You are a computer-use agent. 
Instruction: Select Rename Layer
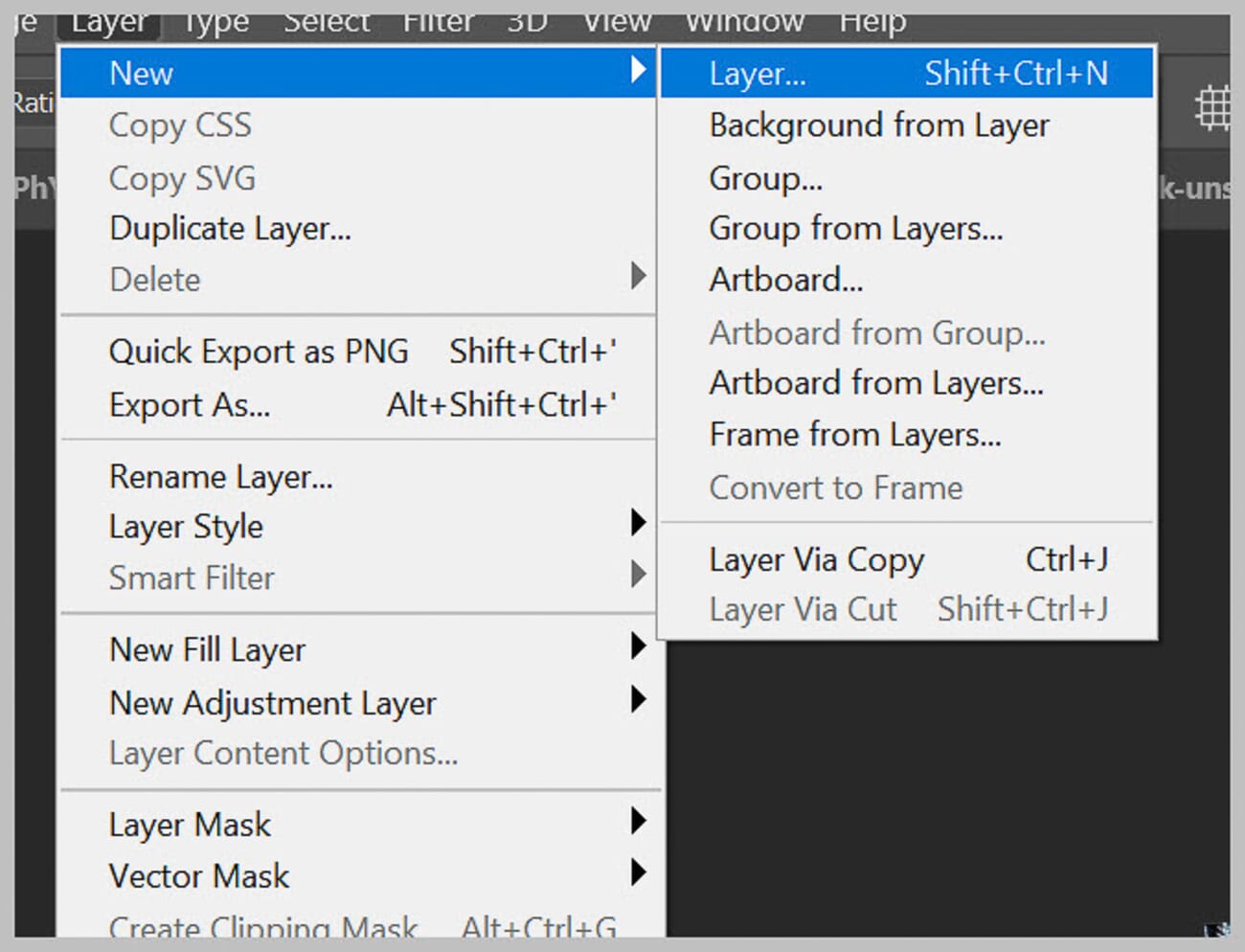click(220, 476)
